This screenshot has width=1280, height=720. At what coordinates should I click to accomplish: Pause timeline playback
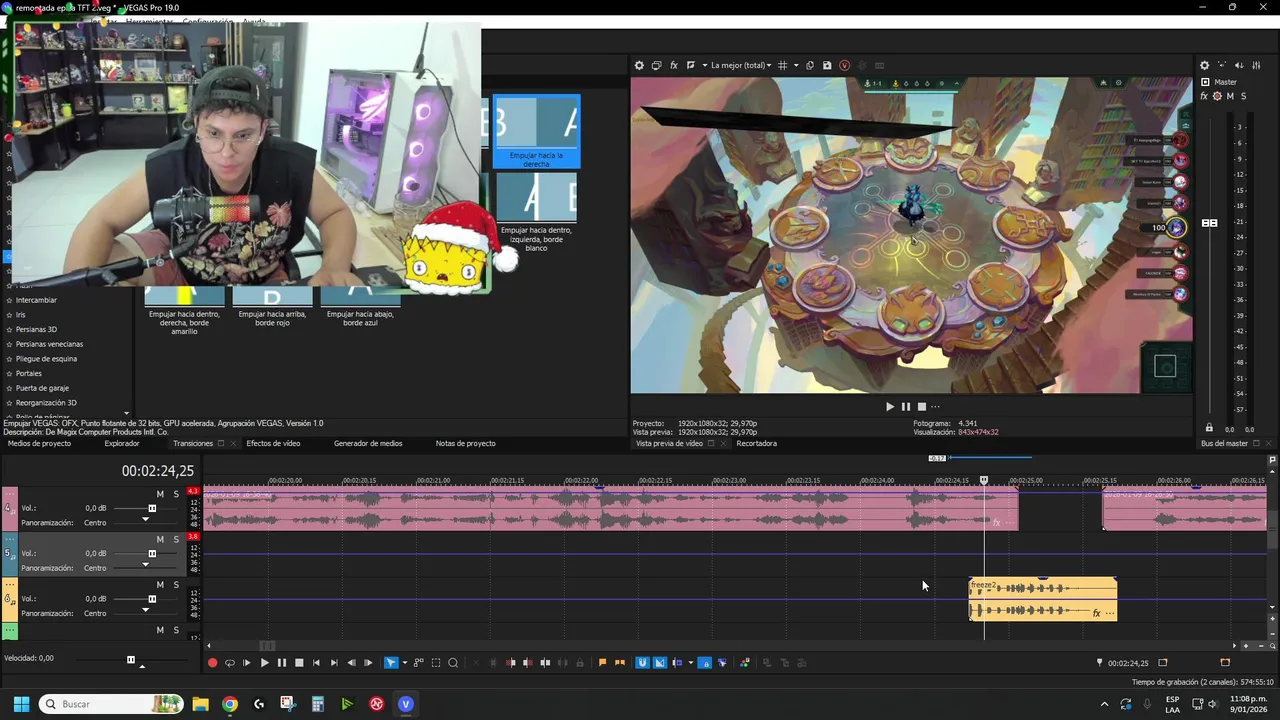pos(281,663)
